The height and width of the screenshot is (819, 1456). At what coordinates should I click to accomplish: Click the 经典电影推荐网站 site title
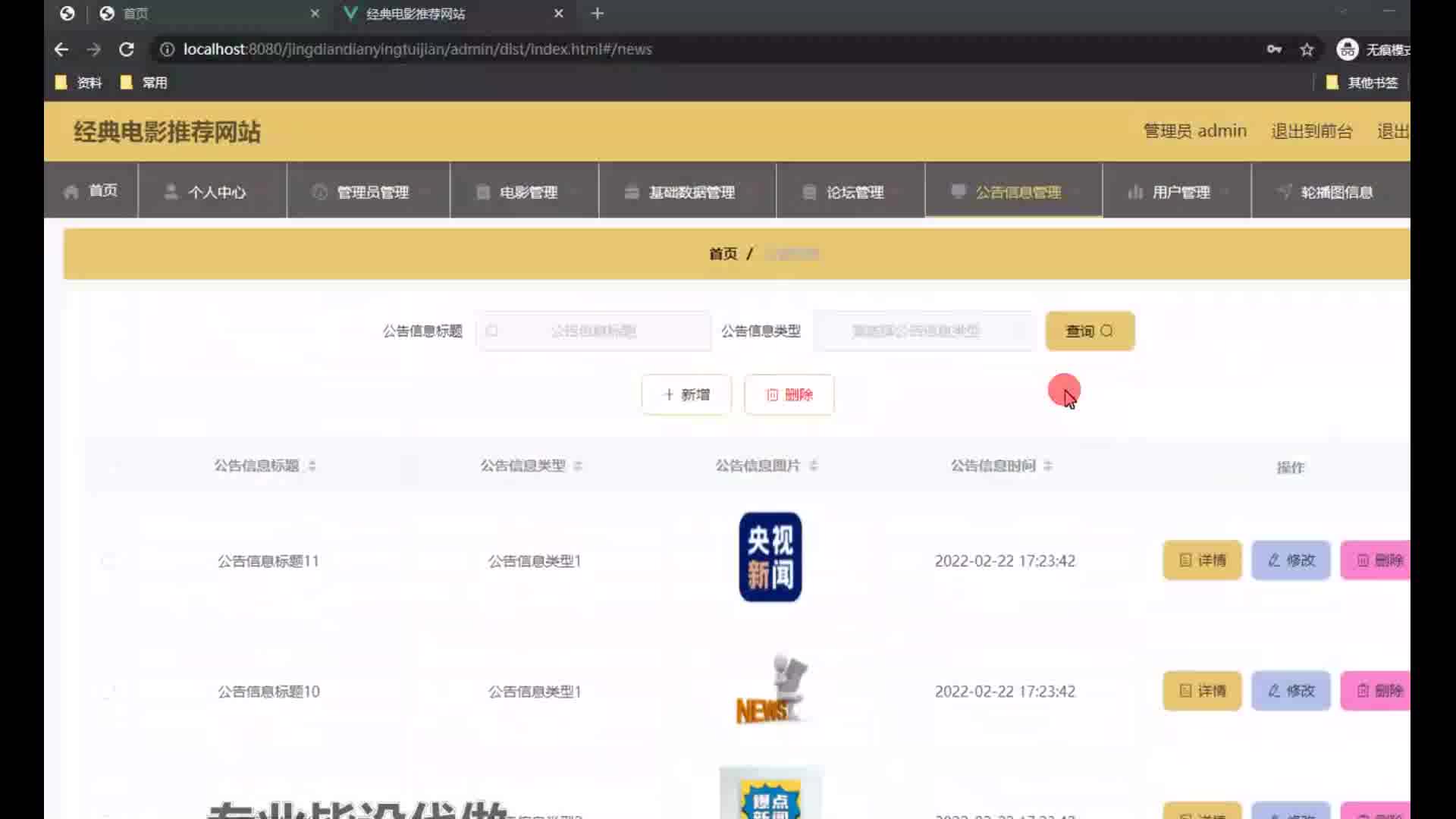[x=167, y=132]
